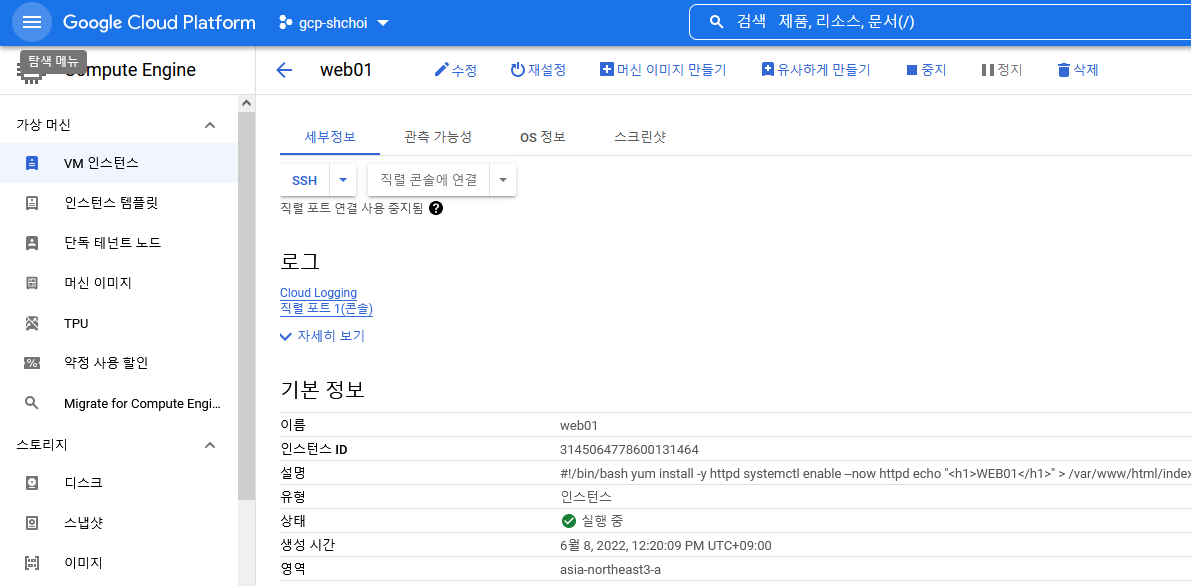Click the 스냅샷 sidebar icon

coord(31,523)
